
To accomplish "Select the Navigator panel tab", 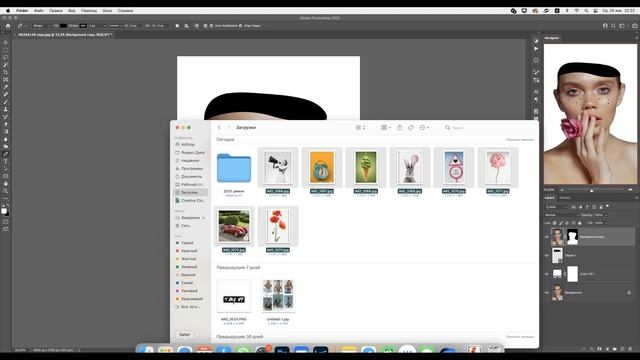I will 552,38.
